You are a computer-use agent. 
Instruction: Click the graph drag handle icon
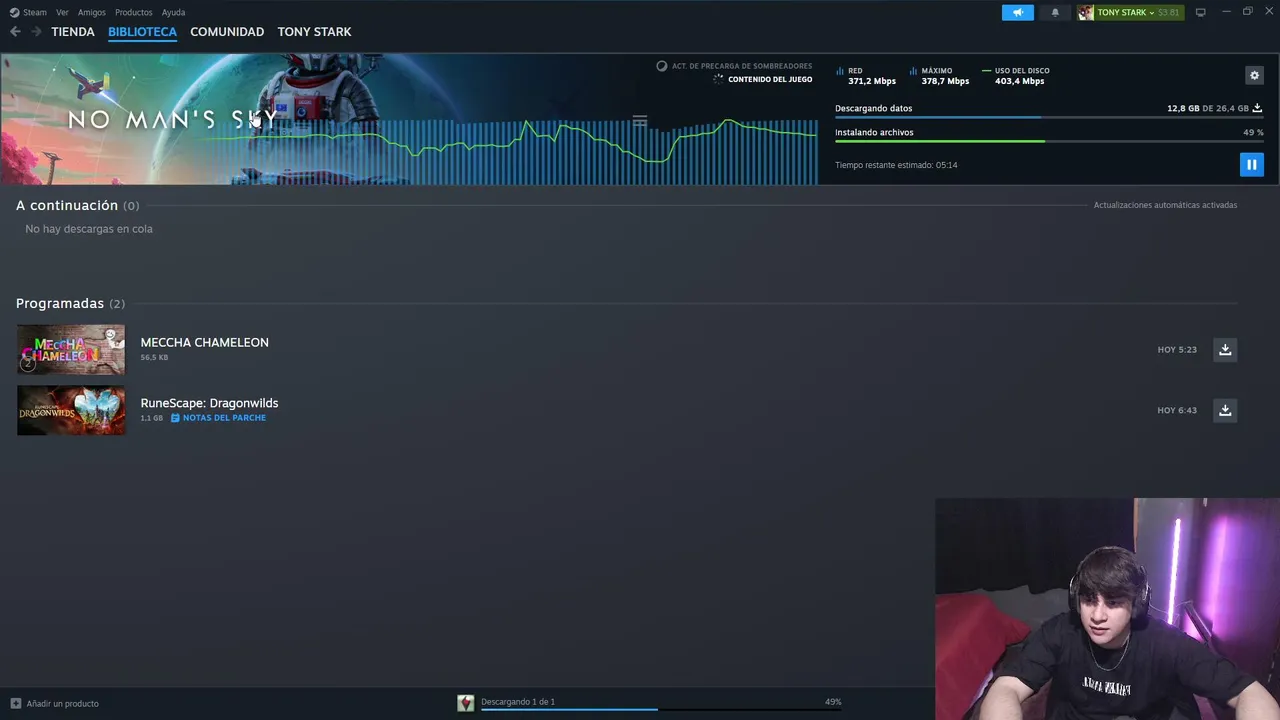pyautogui.click(x=640, y=121)
